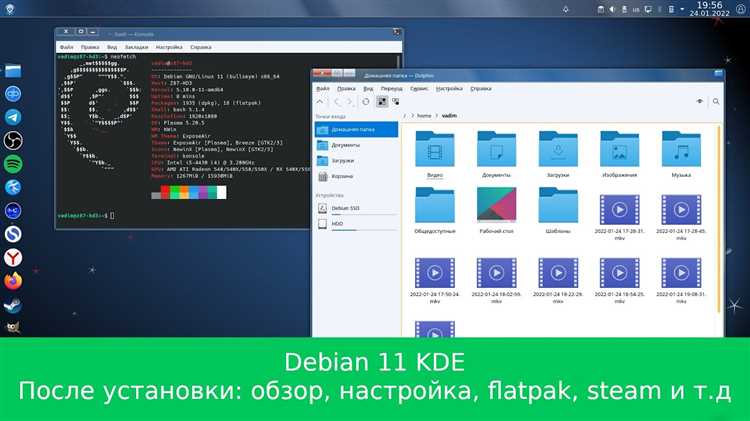Open the Музыка folder

tap(681, 154)
